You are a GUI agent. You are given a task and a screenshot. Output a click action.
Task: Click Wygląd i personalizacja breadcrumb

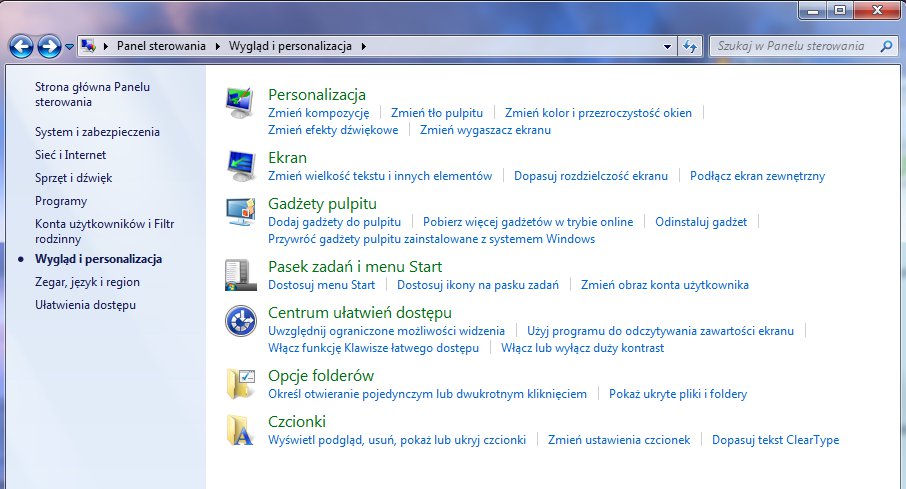tap(290, 46)
